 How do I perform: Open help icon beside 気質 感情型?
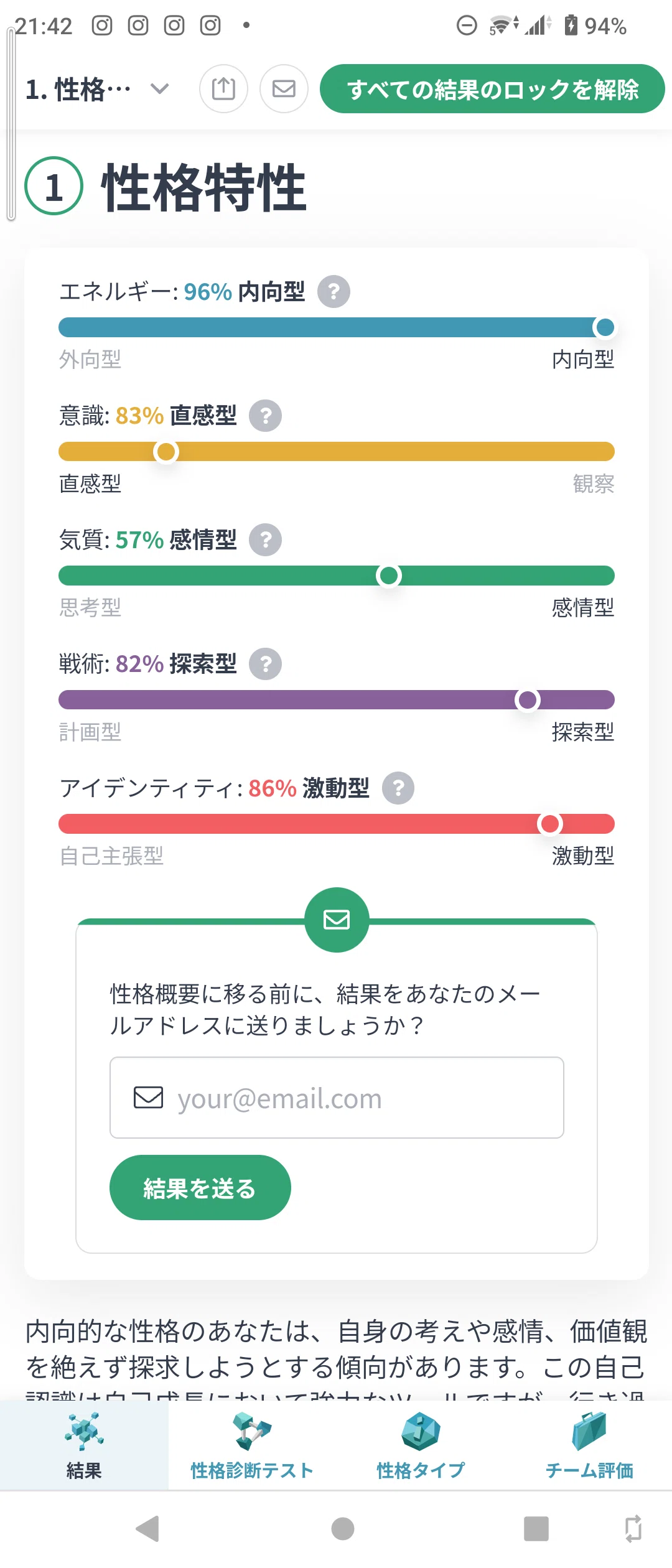[x=266, y=539]
